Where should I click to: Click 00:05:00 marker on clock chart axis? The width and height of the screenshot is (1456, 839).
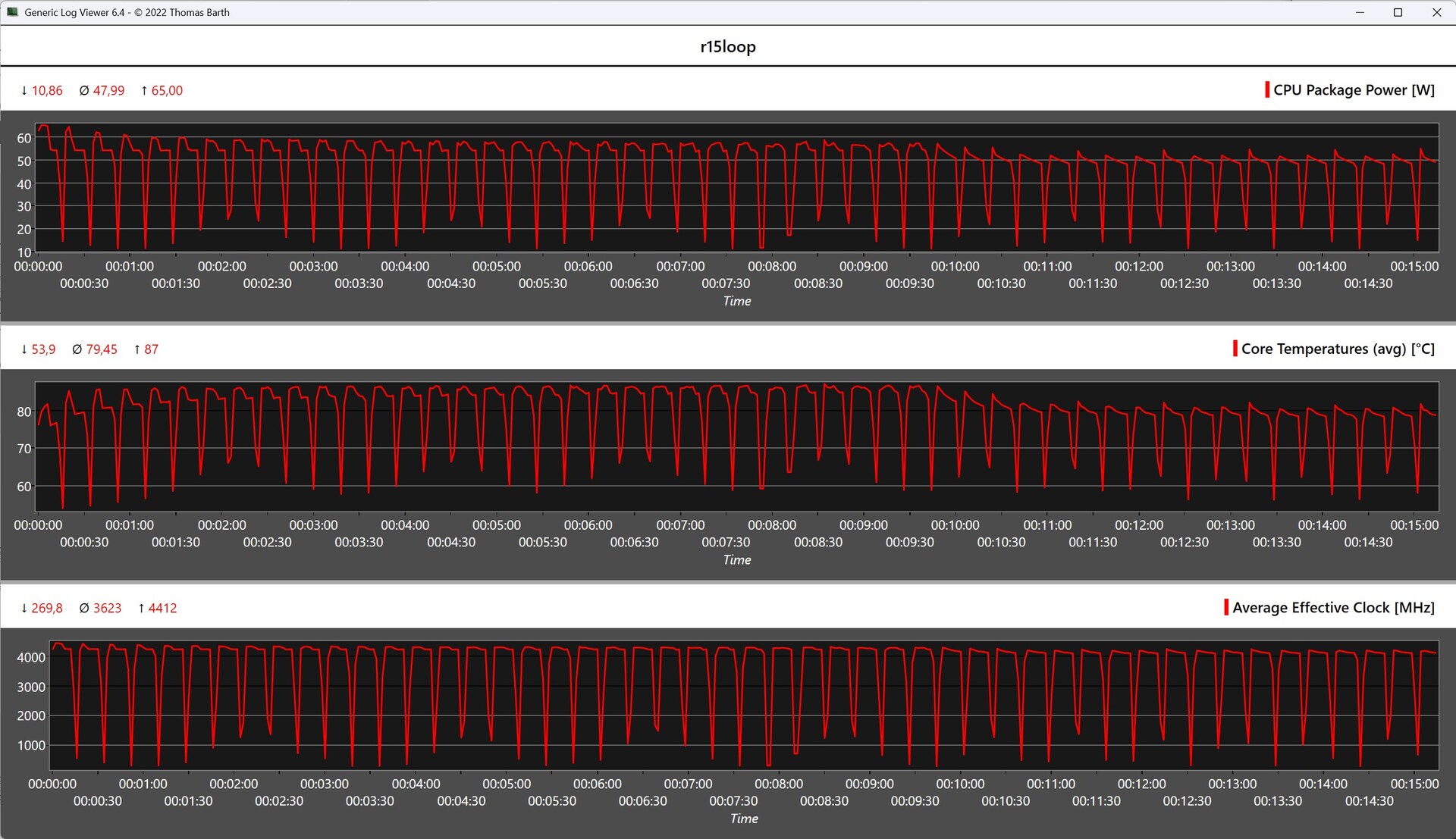507,784
